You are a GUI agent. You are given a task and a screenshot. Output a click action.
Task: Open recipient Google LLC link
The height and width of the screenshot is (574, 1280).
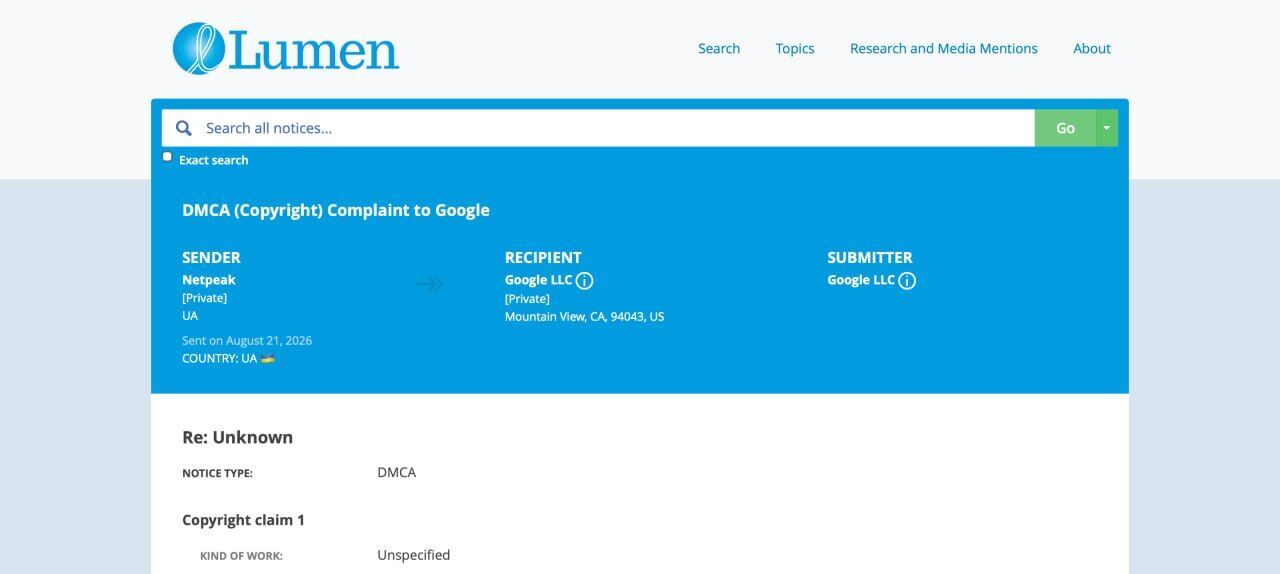538,280
